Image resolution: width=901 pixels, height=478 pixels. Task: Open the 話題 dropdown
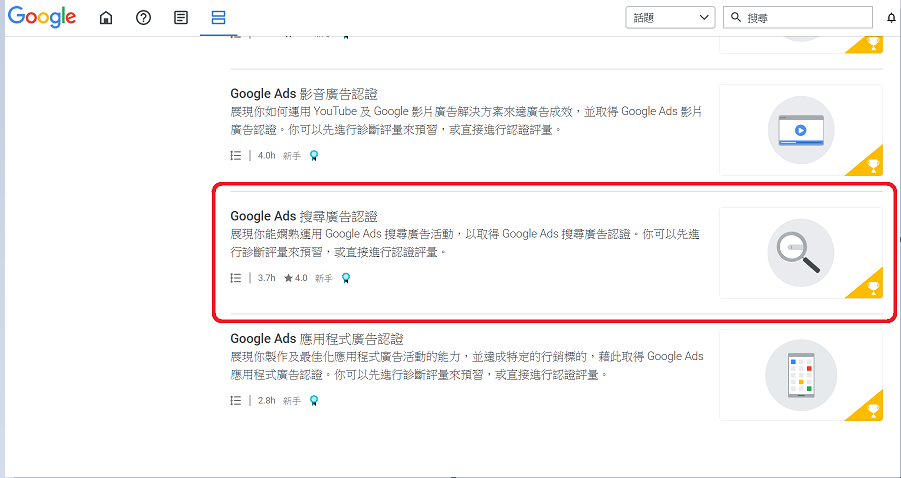pos(670,18)
